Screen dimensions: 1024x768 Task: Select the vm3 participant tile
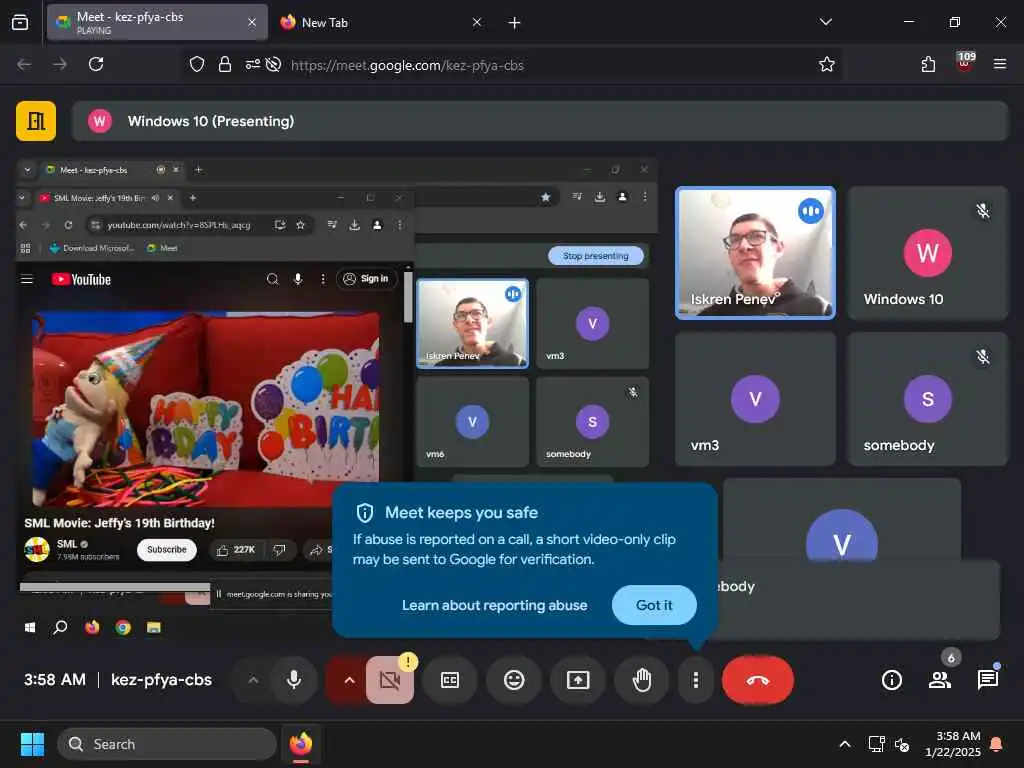(x=755, y=399)
